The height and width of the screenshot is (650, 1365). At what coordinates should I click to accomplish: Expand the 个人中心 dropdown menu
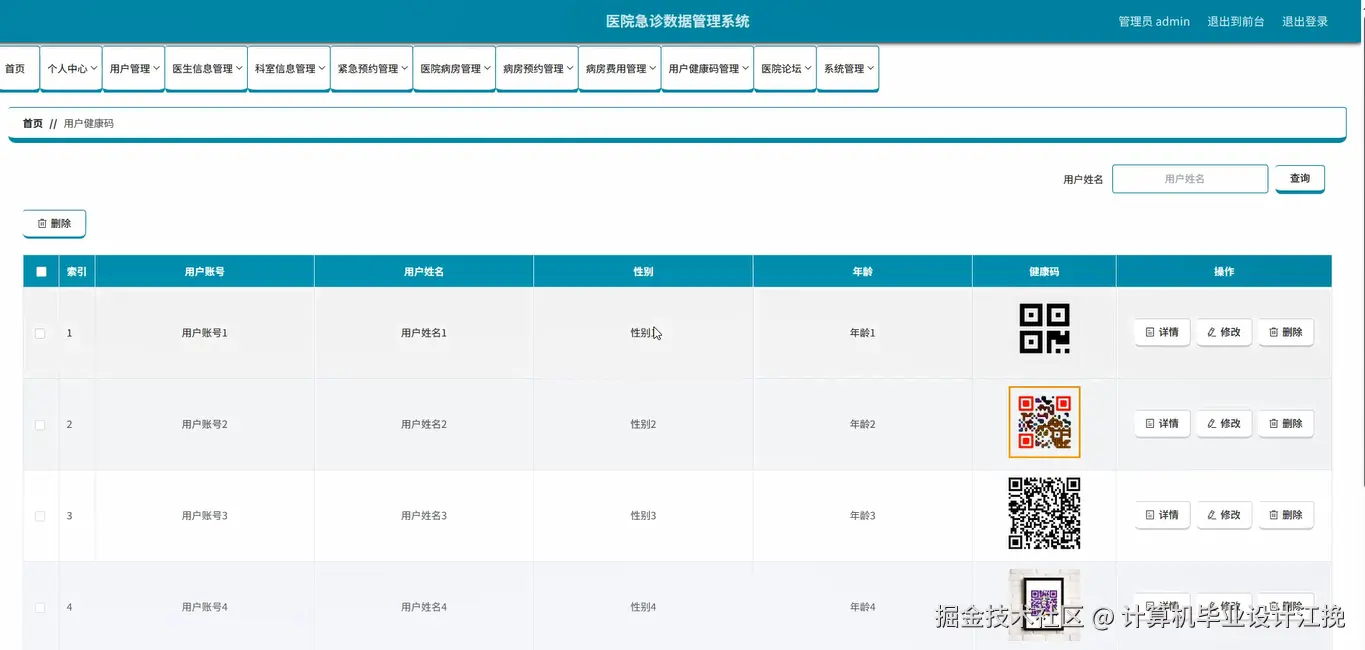click(x=72, y=69)
